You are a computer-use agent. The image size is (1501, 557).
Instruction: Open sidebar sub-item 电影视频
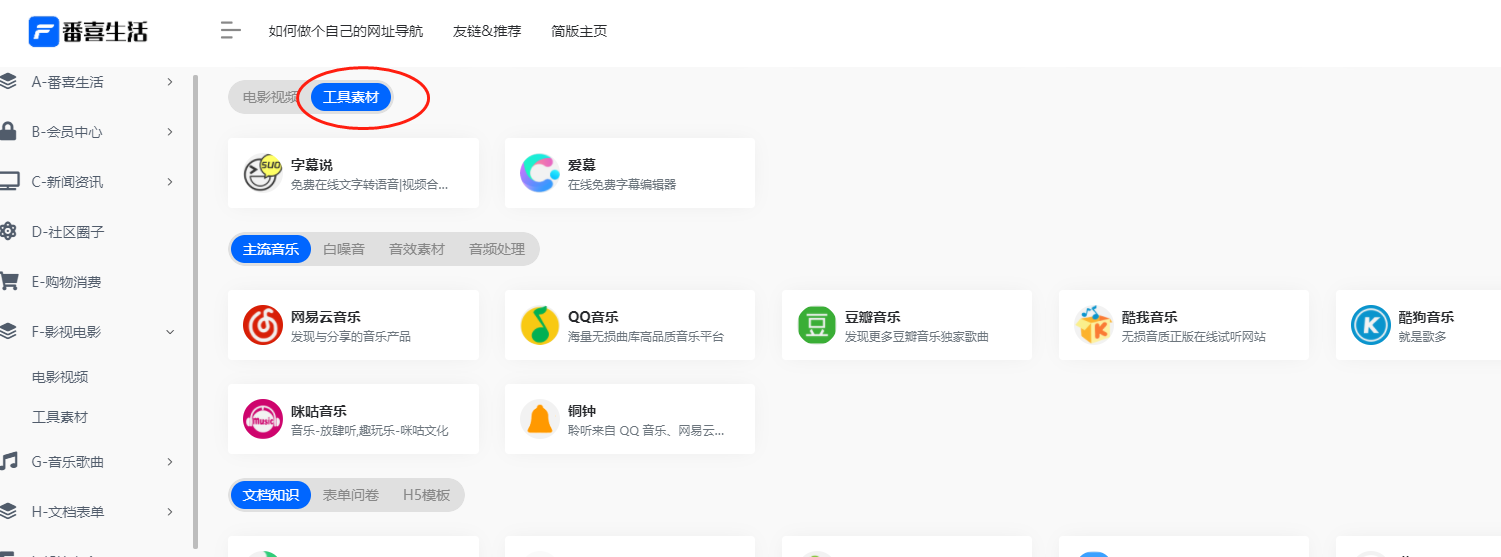click(60, 377)
